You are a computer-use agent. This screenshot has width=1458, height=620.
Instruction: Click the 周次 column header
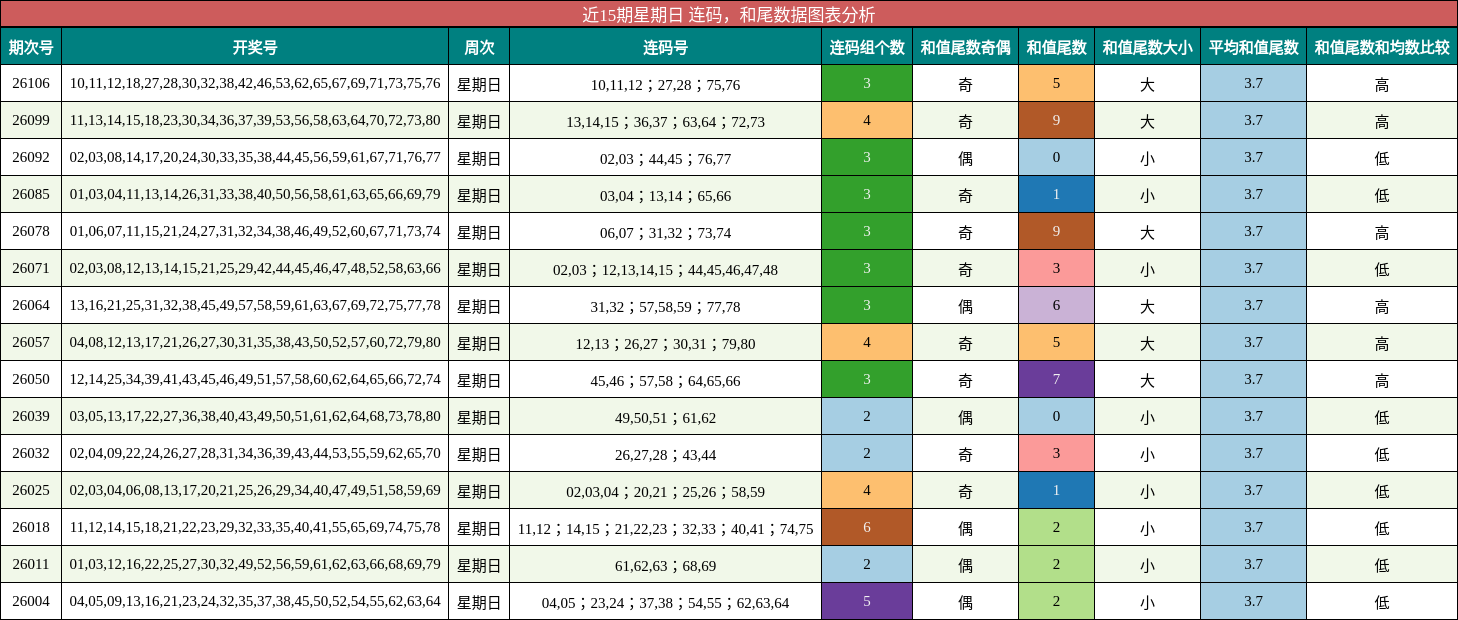click(479, 47)
